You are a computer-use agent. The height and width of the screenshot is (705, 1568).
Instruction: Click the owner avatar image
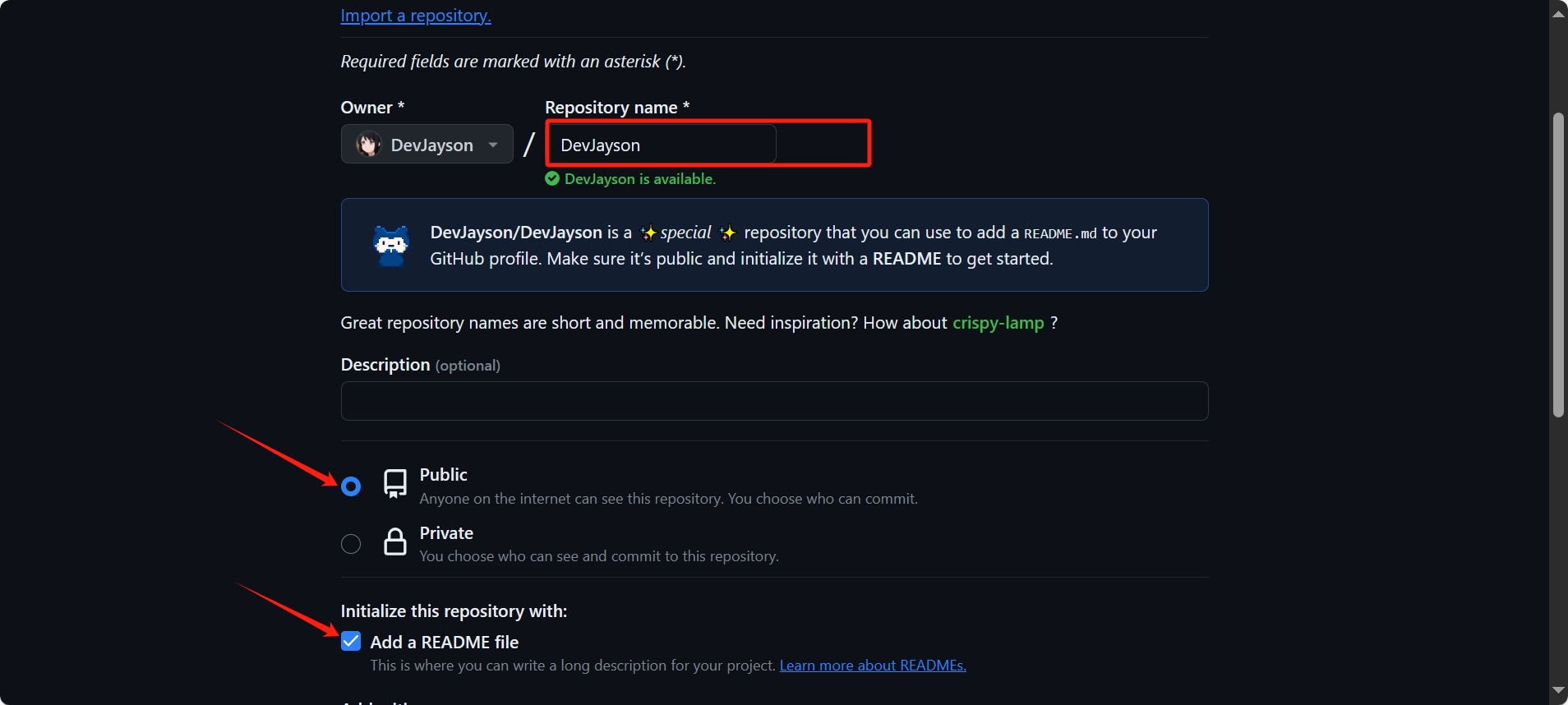[x=368, y=145]
